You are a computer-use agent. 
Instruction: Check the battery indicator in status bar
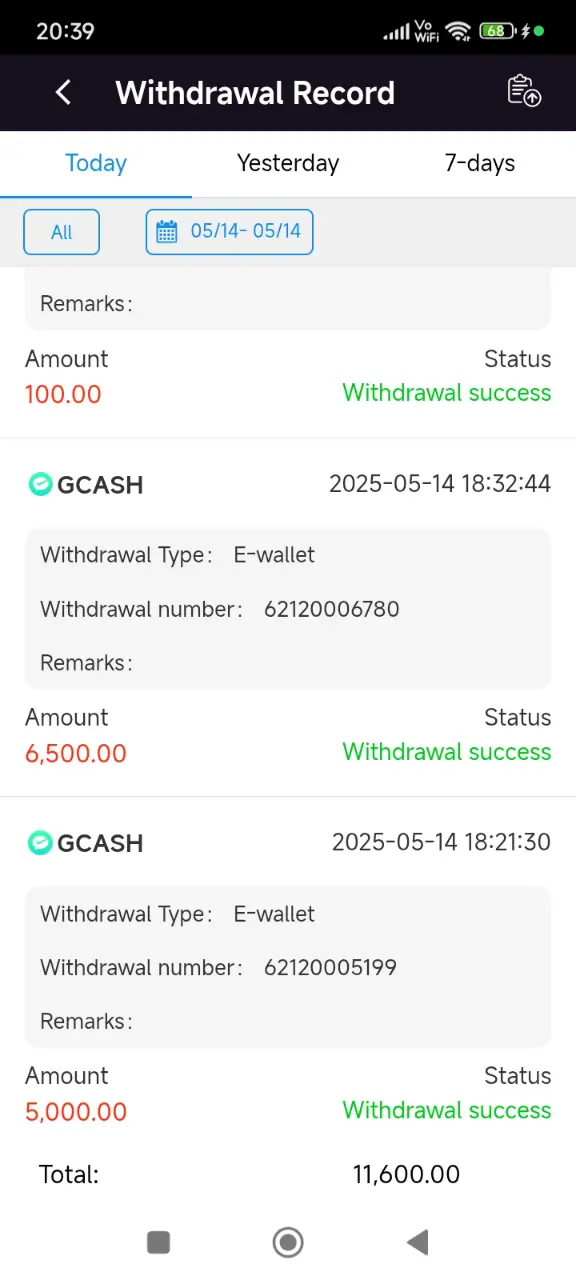(x=497, y=31)
